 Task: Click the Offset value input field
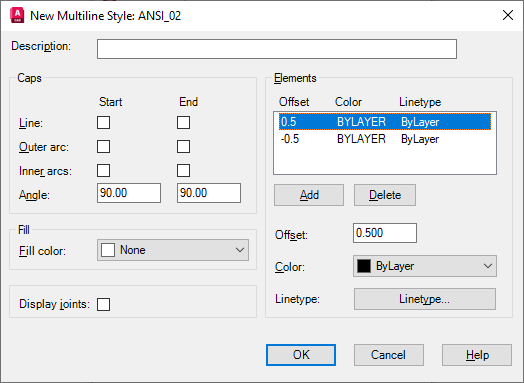point(385,233)
